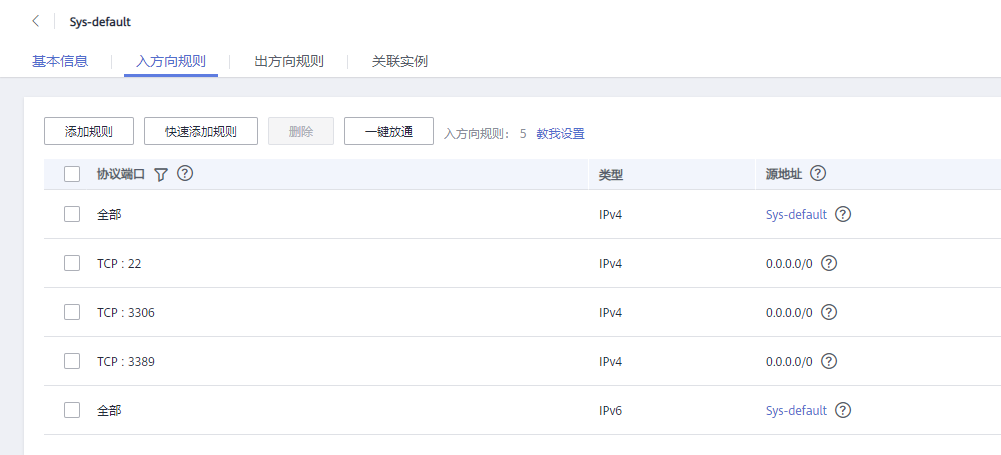Click 0.0.0.0/0 in the TCP : 3389 row
The height and width of the screenshot is (455, 1001).
click(789, 362)
